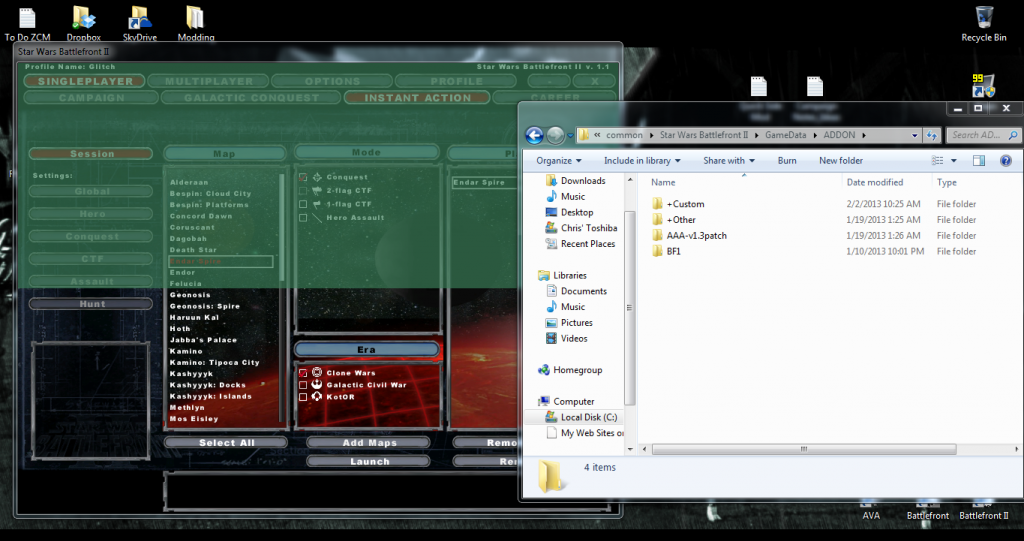The height and width of the screenshot is (541, 1024).
Task: Switch to the SINGLEPLAYER tab
Action: [x=85, y=81]
